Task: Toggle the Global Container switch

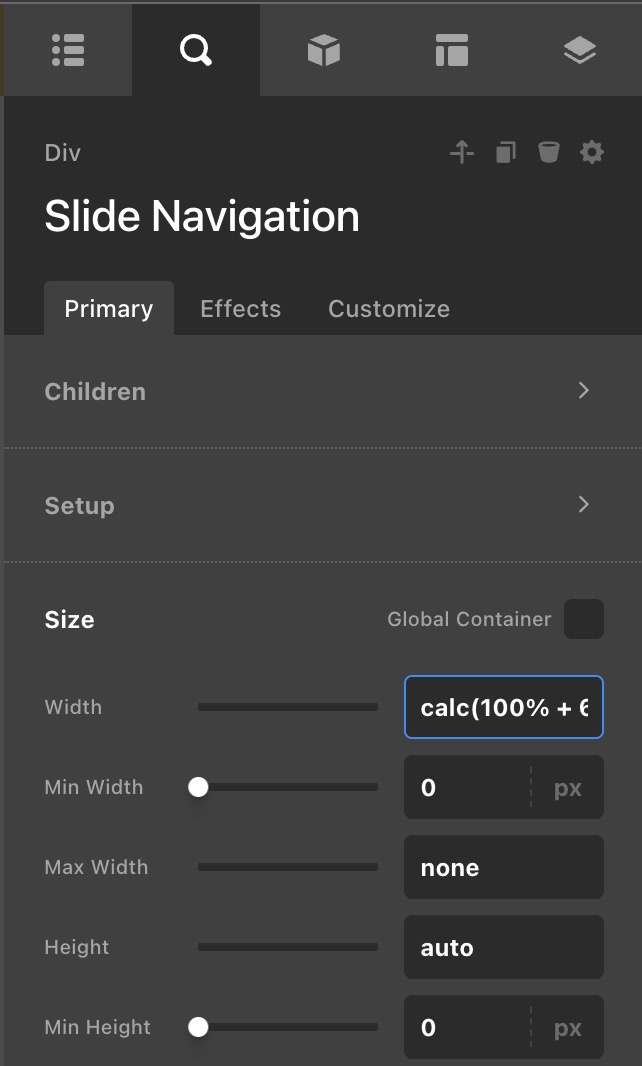Action: click(x=584, y=619)
